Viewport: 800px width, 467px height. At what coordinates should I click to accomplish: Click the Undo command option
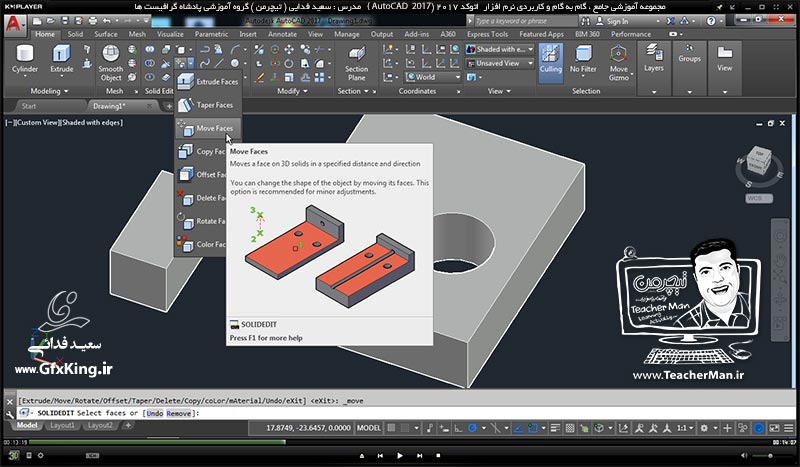tap(155, 413)
